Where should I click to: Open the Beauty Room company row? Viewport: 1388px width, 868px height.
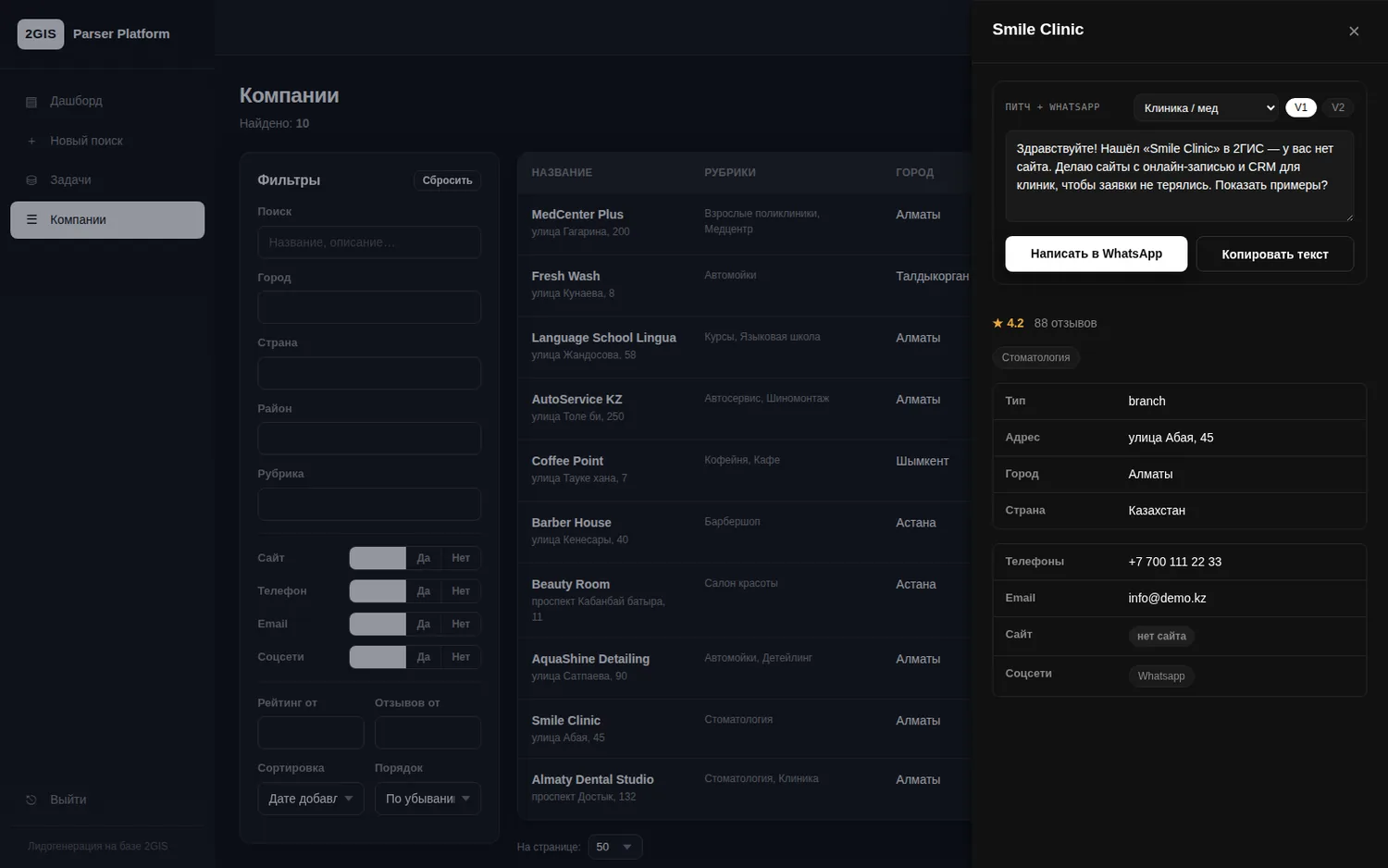tap(744, 601)
